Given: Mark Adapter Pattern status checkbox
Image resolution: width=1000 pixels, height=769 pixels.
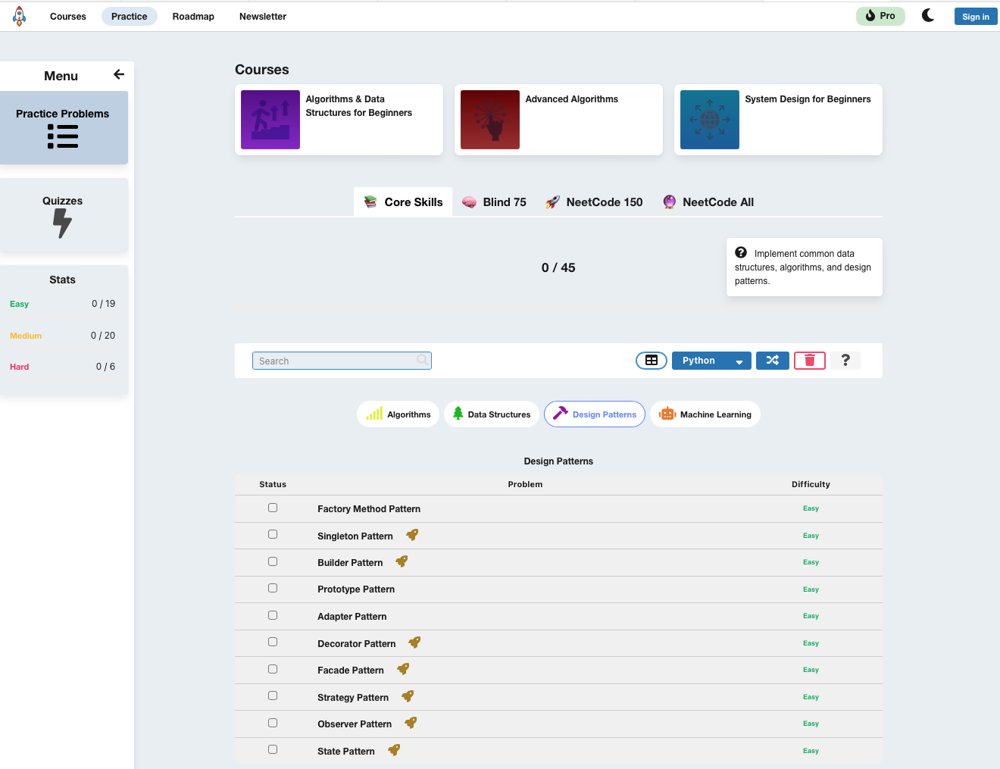Looking at the screenshot, I should [272, 616].
